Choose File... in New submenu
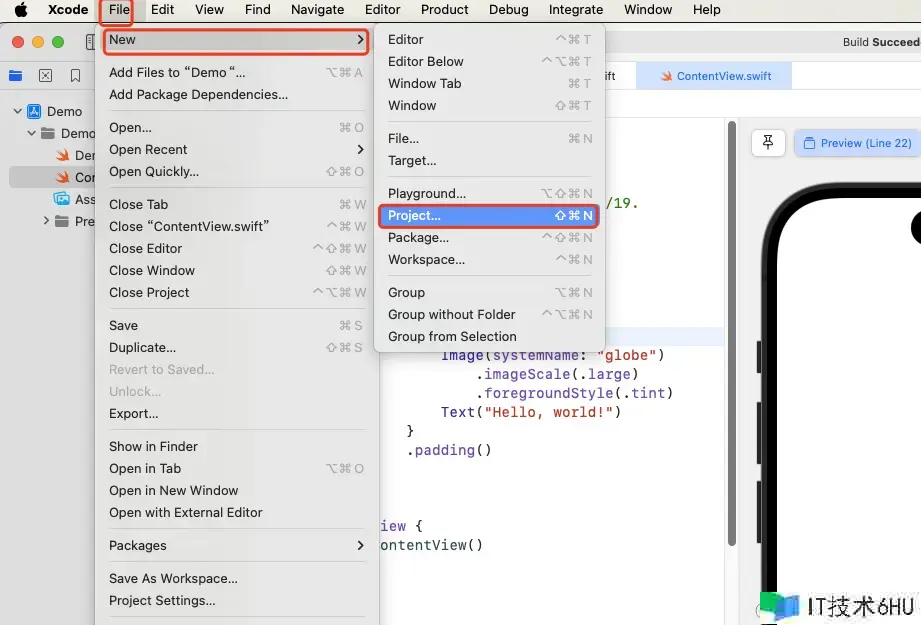The width and height of the screenshot is (921, 625). [489, 139]
